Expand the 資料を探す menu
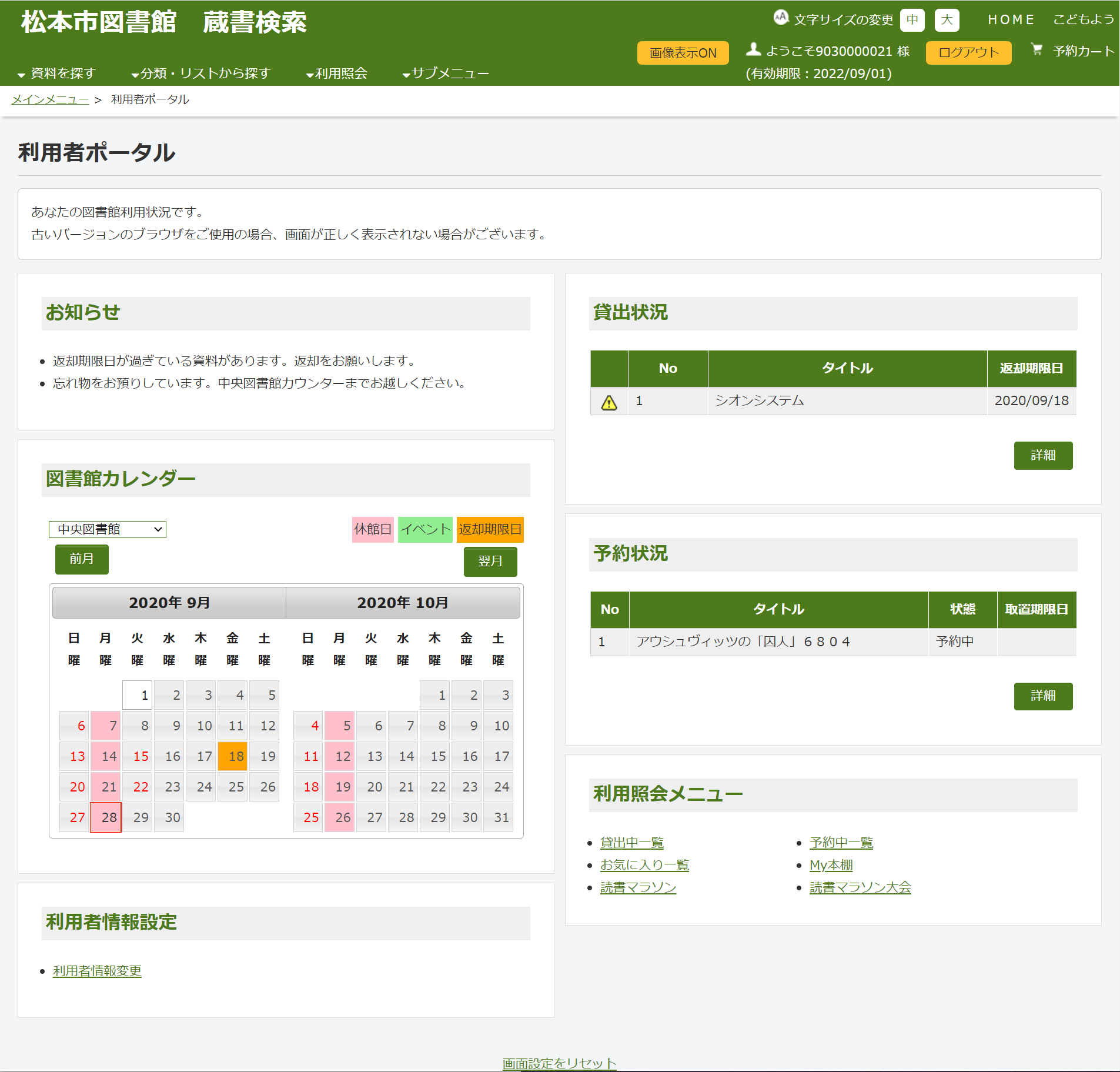The width and height of the screenshot is (1120, 1072). pyautogui.click(x=56, y=74)
